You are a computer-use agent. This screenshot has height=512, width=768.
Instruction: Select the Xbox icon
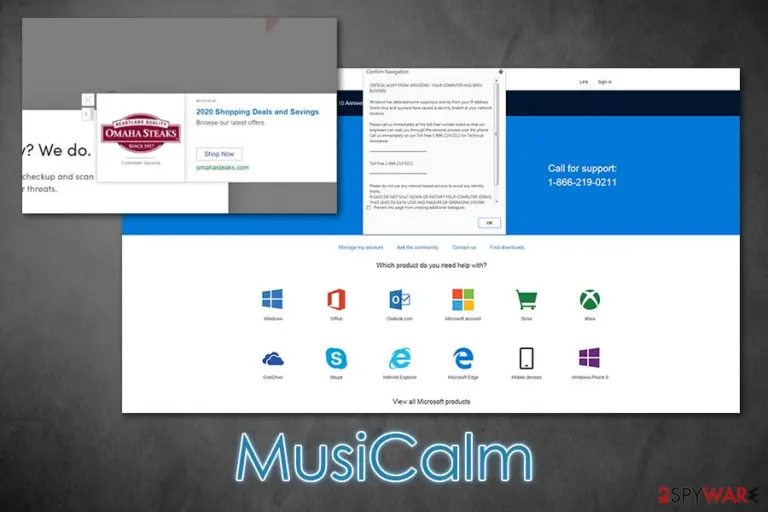coord(590,299)
